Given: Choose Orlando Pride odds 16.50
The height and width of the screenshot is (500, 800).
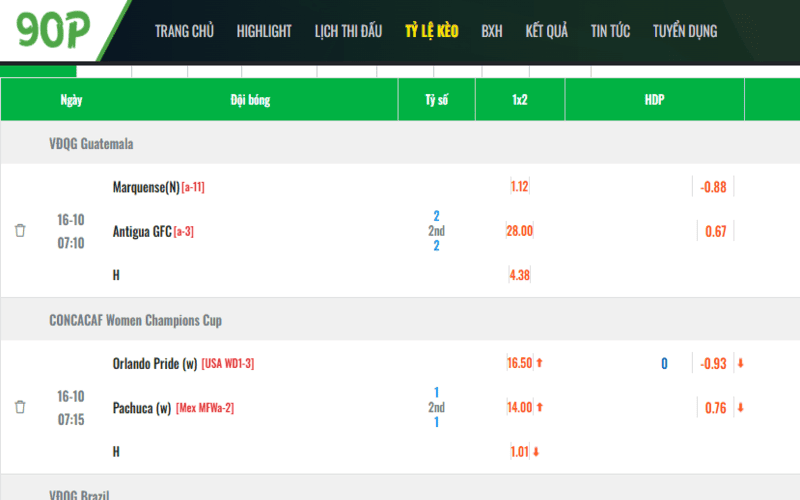Looking at the screenshot, I should click(x=520, y=363).
